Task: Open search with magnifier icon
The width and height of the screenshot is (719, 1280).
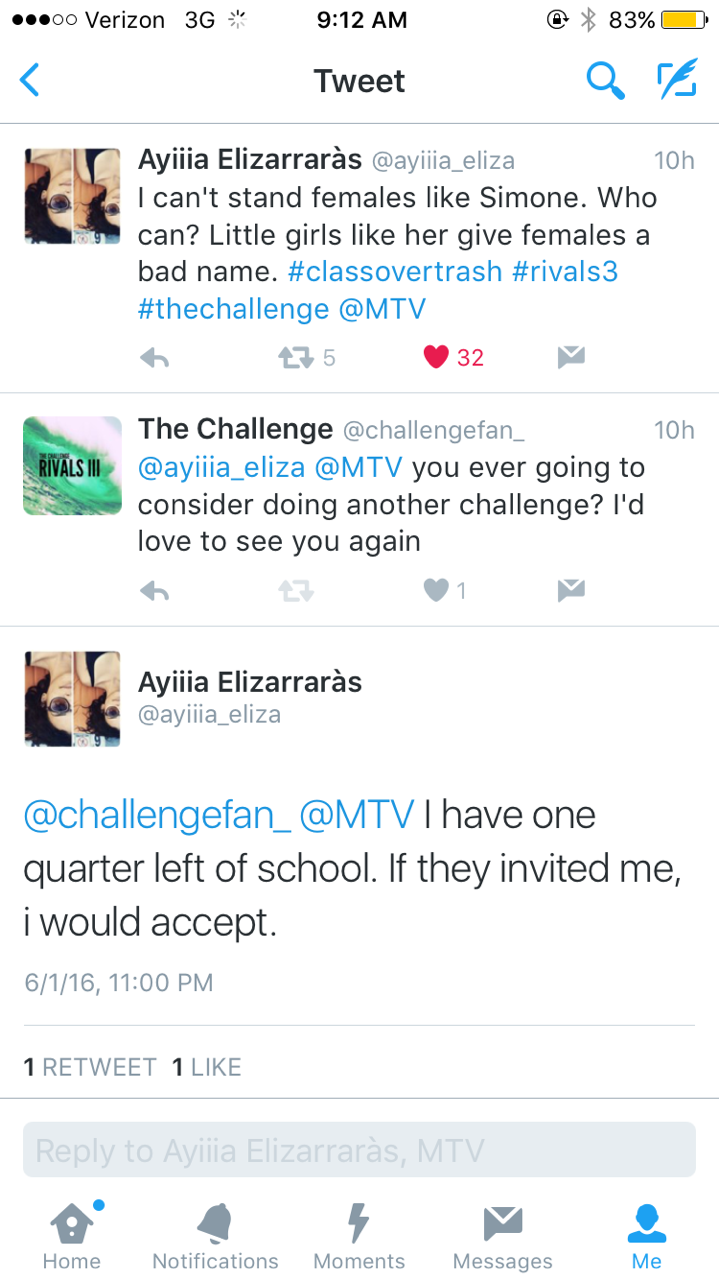Action: (605, 80)
